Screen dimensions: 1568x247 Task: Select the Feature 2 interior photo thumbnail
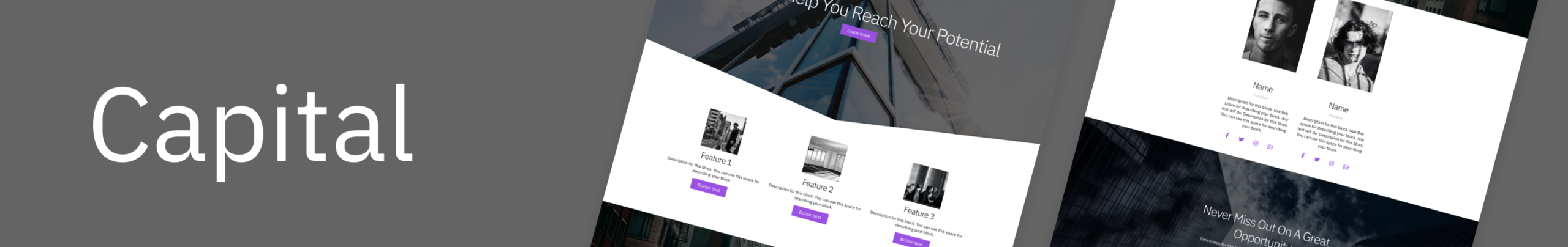tap(825, 159)
